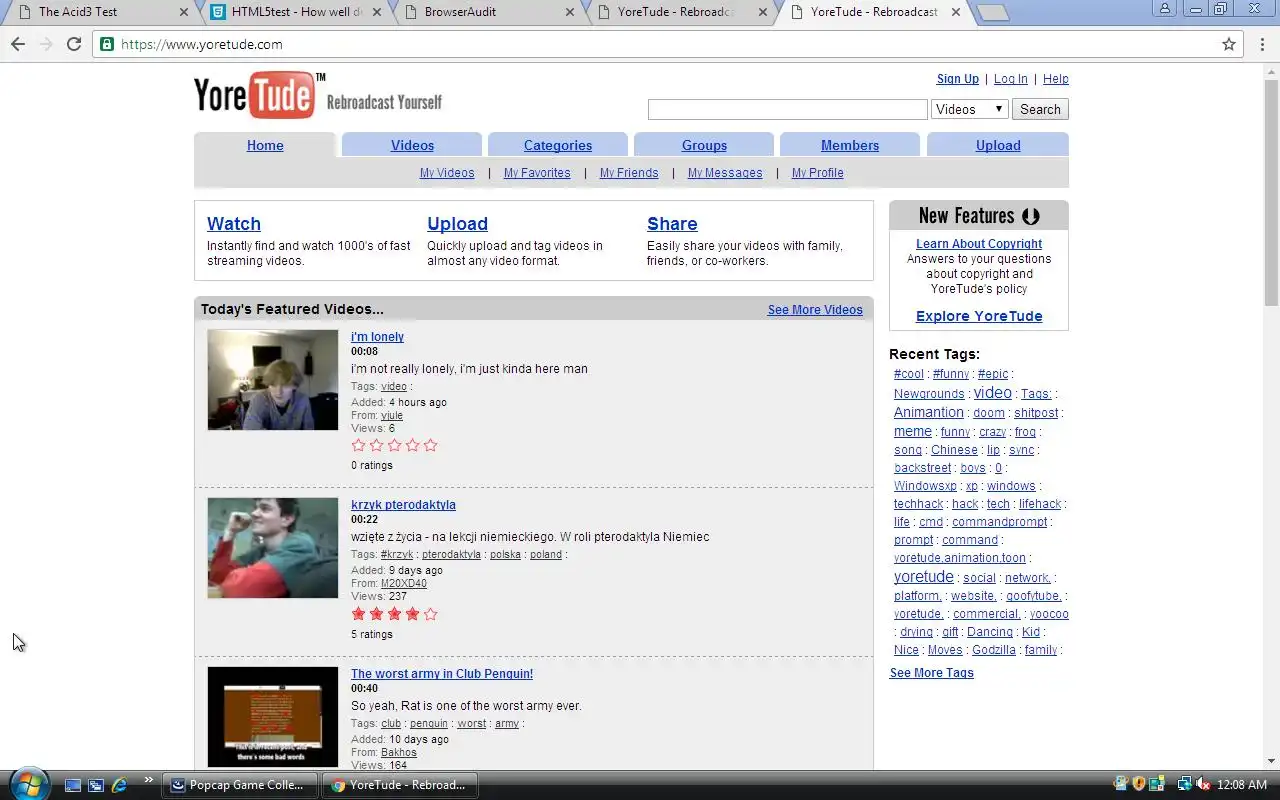Bookmark this page with the star icon
The width and height of the screenshot is (1280, 800).
[x=1229, y=44]
